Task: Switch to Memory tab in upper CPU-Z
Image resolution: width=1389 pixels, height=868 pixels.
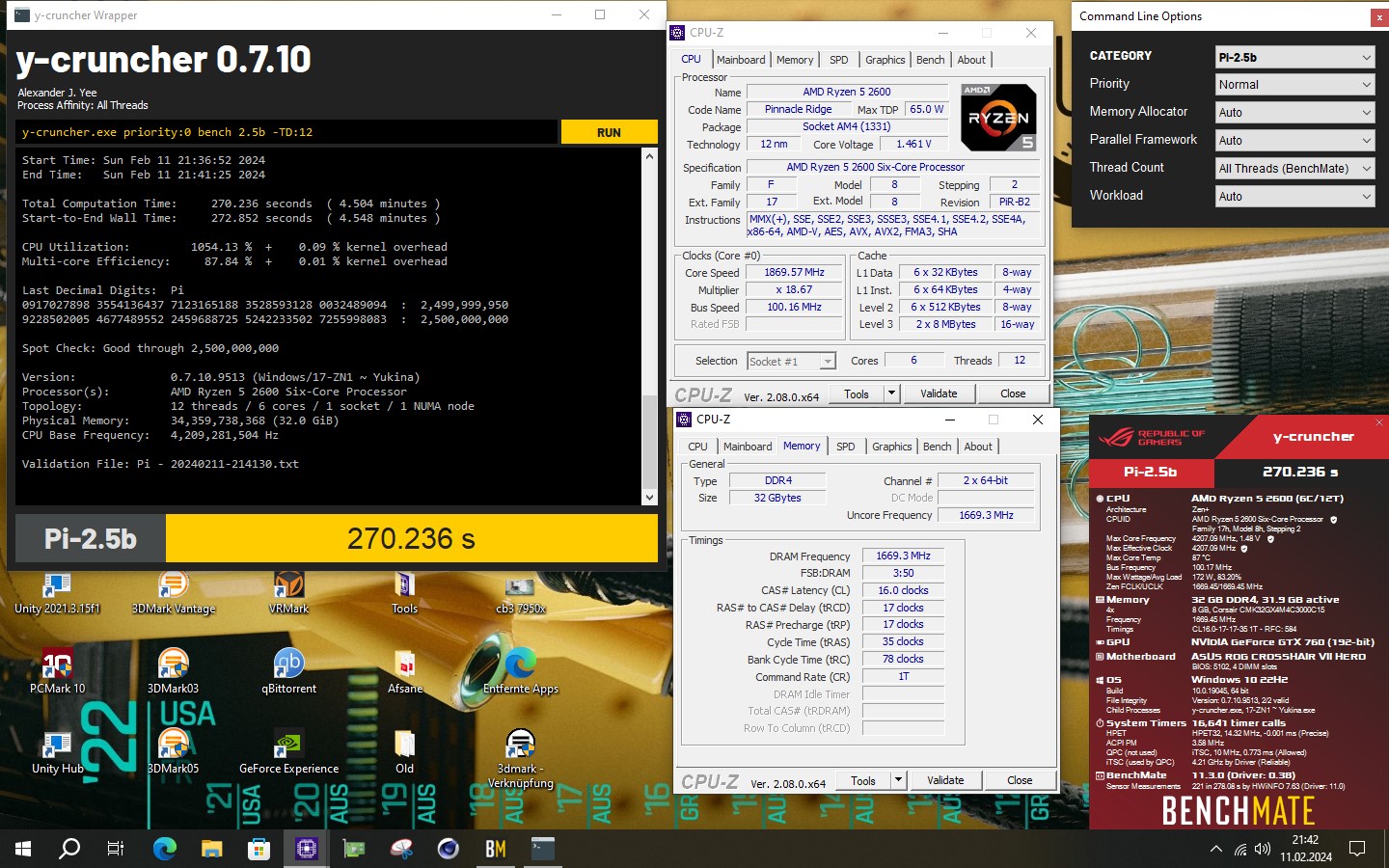Action: pos(795,60)
